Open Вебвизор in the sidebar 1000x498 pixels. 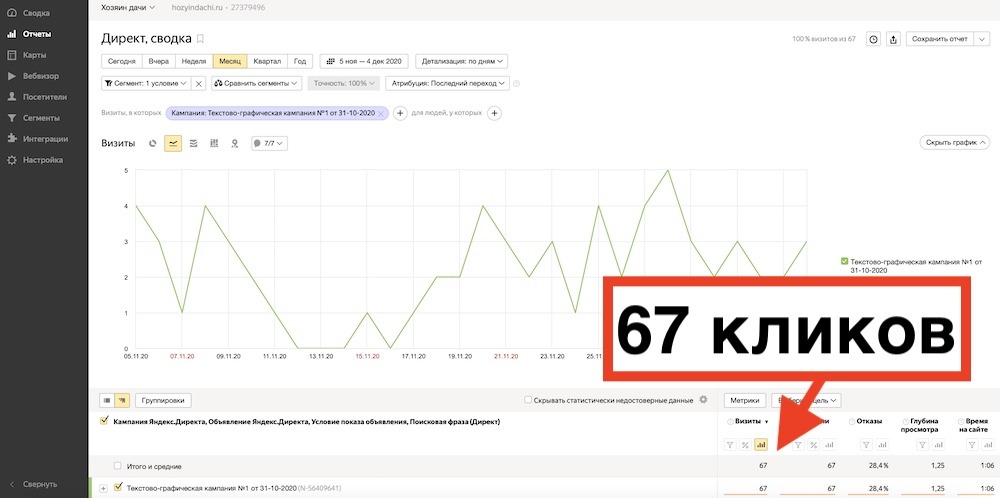tap(33, 76)
